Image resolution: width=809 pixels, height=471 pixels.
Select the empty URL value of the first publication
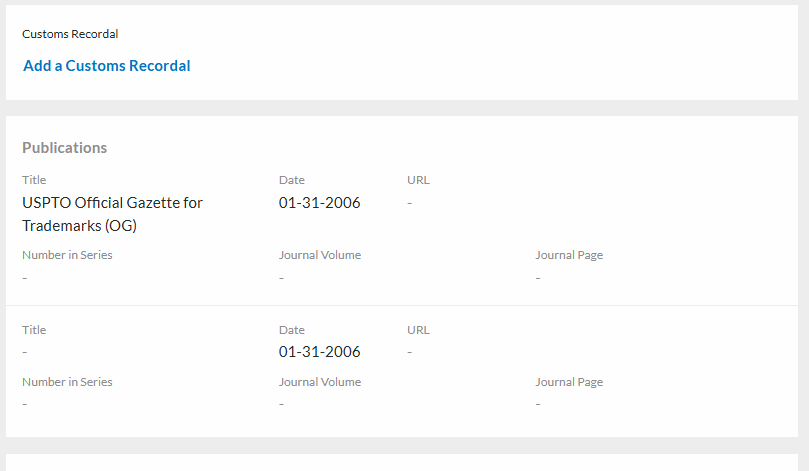coord(410,203)
